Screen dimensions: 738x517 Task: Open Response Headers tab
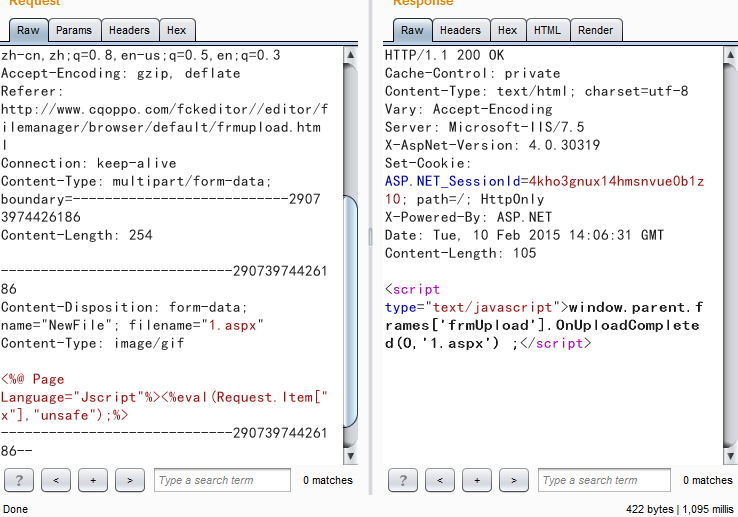point(460,31)
